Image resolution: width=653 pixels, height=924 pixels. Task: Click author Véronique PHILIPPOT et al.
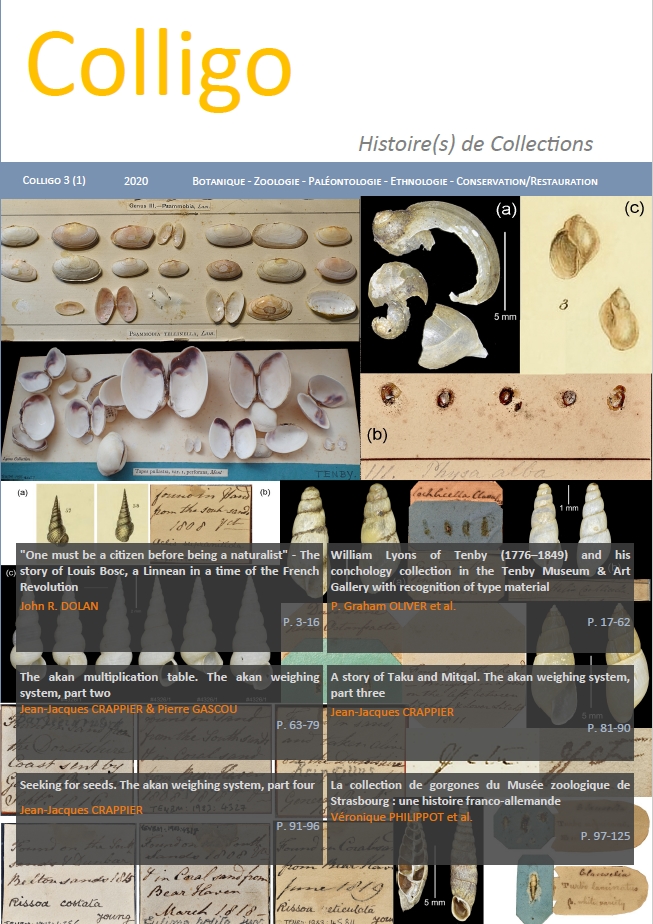tap(401, 817)
